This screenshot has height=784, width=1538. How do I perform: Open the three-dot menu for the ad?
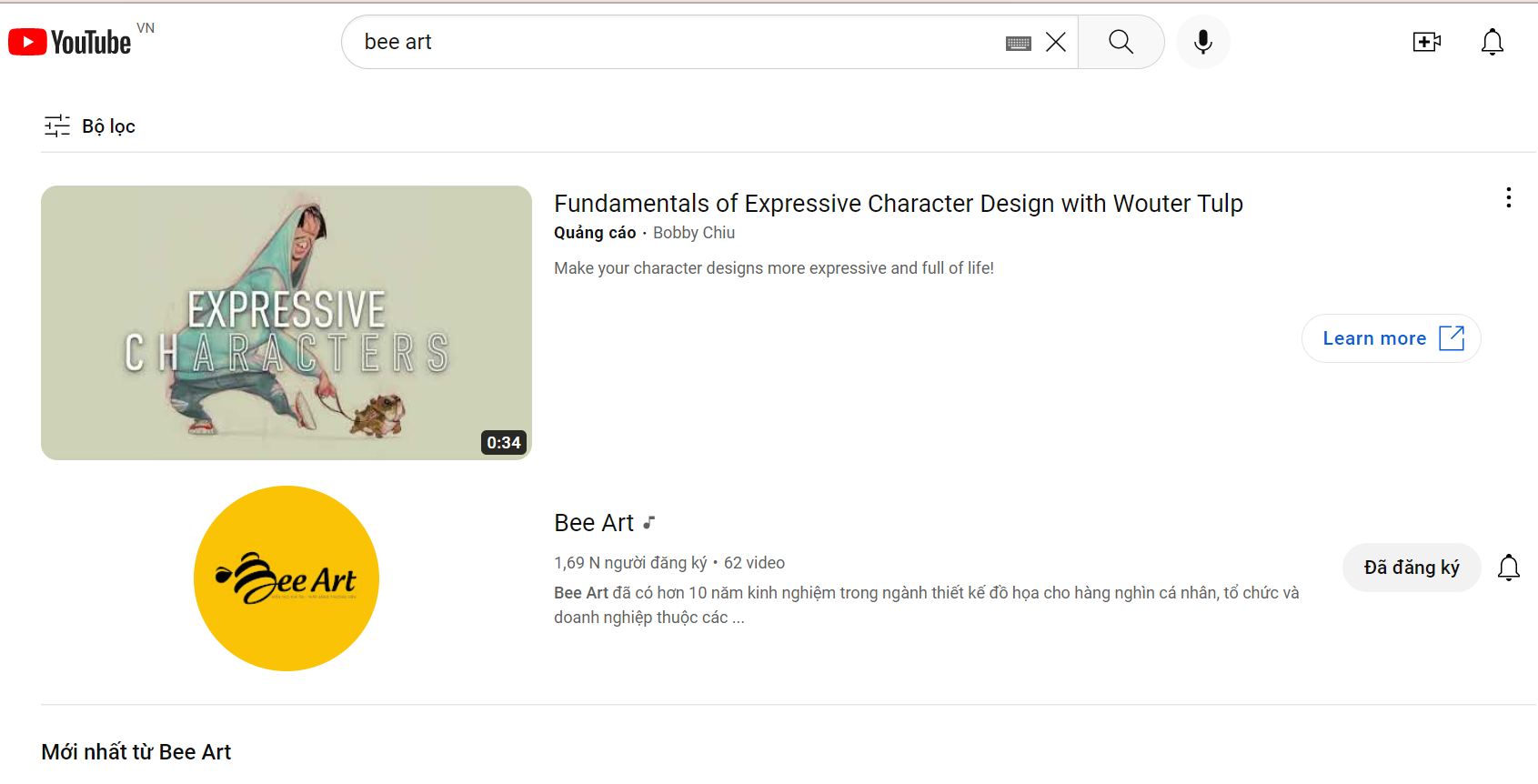pyautogui.click(x=1509, y=197)
